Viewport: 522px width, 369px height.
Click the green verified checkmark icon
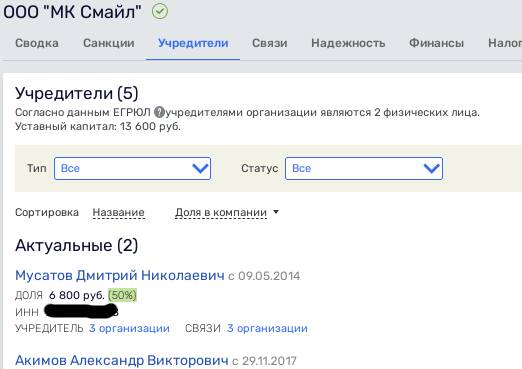click(x=160, y=12)
